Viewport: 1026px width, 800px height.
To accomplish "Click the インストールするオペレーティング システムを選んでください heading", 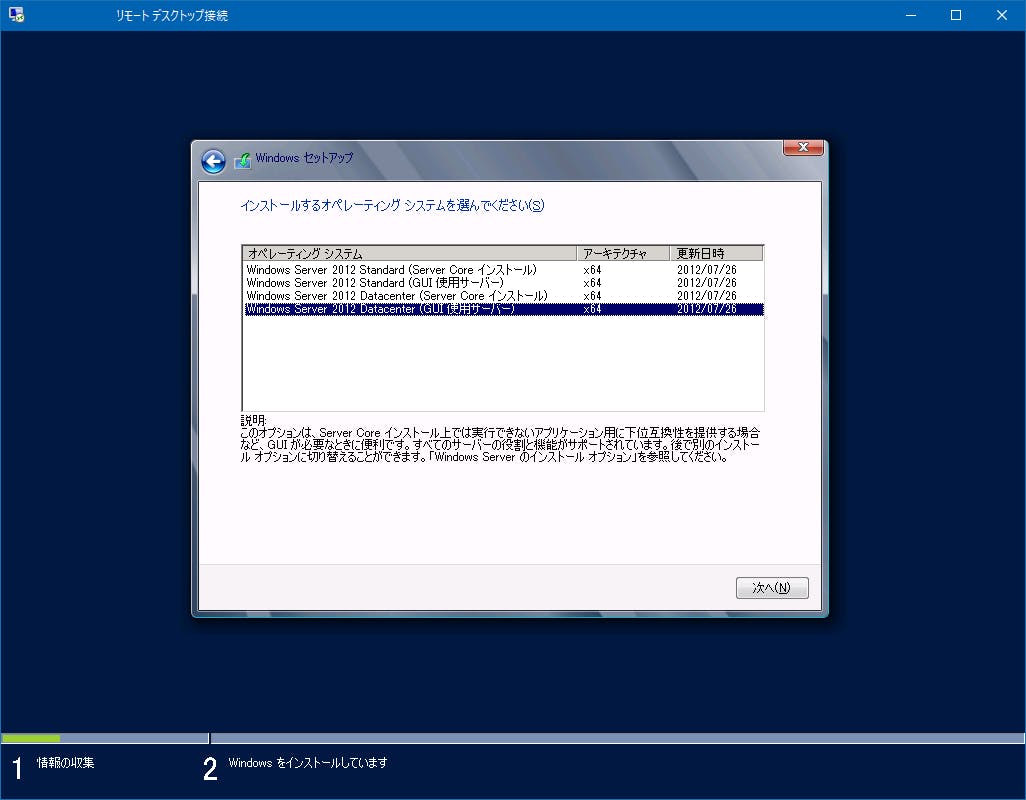I will tap(392, 205).
